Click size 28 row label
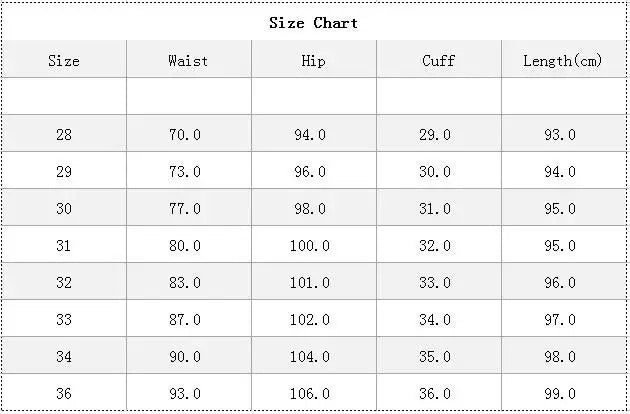 click(64, 135)
